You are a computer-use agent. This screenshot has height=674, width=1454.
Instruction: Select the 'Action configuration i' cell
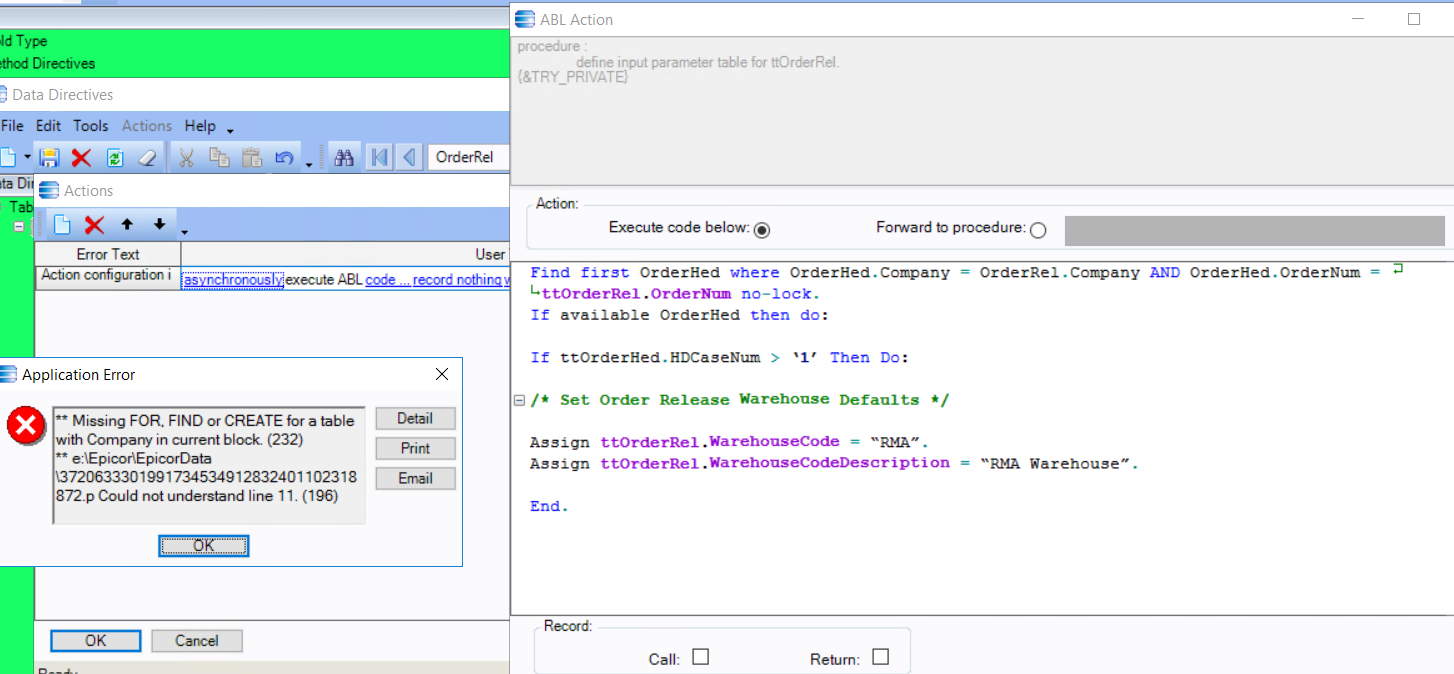point(108,278)
